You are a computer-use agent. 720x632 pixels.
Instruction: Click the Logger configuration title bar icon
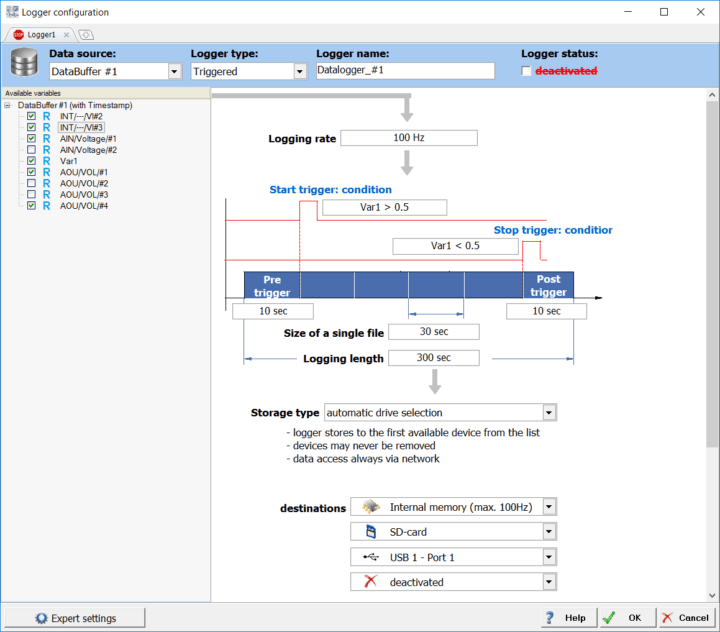tap(12, 11)
